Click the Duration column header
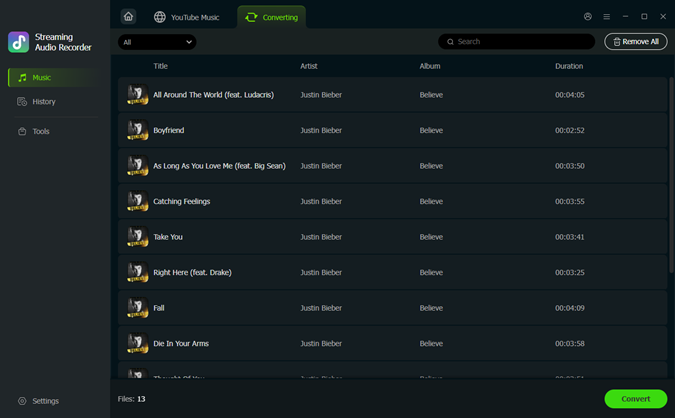The width and height of the screenshot is (675, 418). [569, 66]
